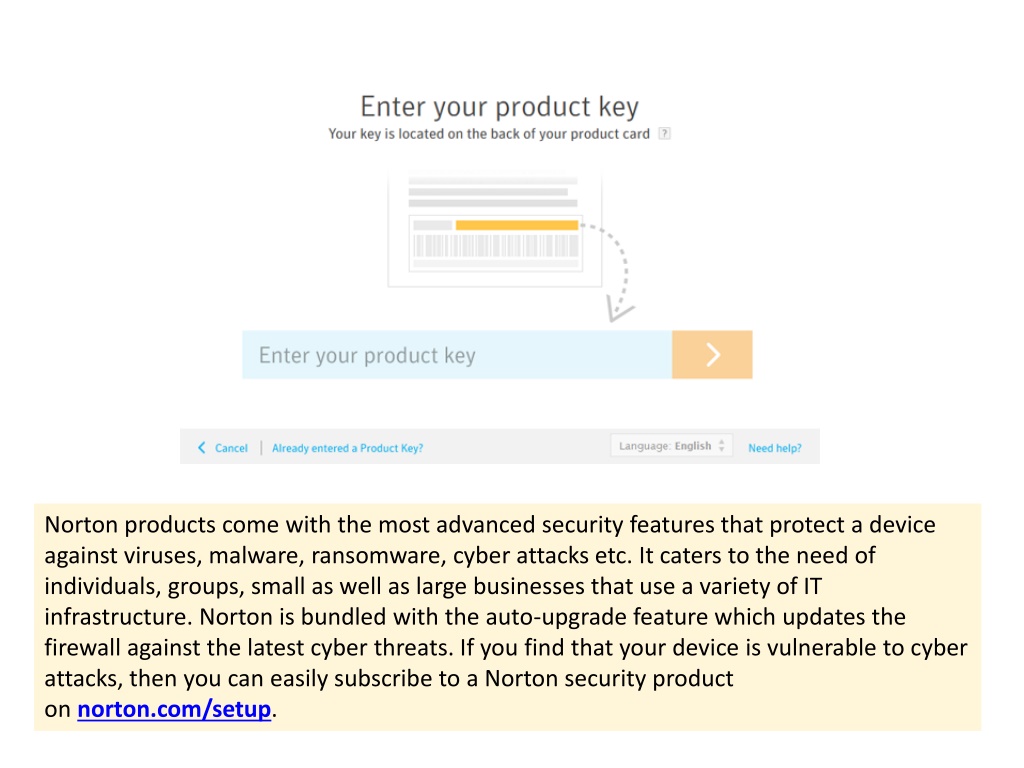Click the product card illustration

pyautogui.click(x=494, y=231)
